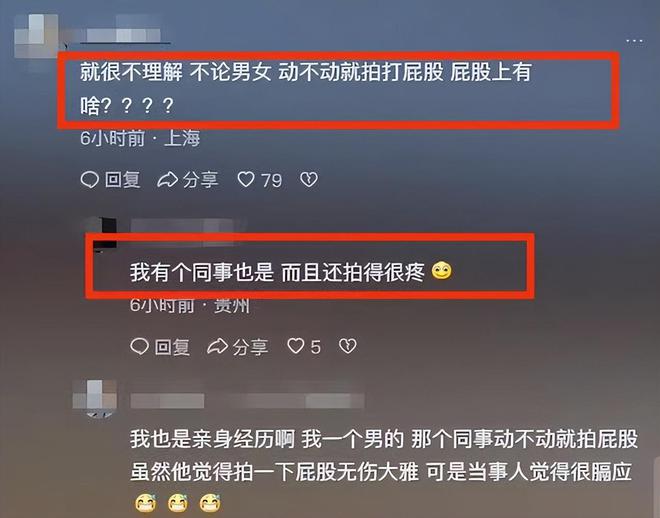This screenshot has height=518, width=660.
Task: Open the third commenter's blurred avatar
Action: pos(95,398)
